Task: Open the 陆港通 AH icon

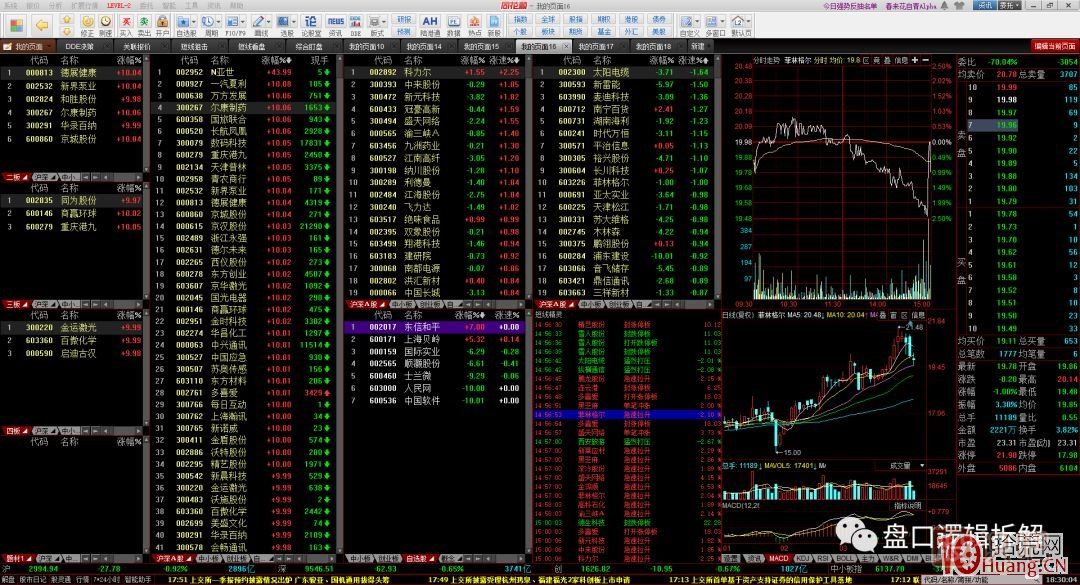Action: click(429, 23)
